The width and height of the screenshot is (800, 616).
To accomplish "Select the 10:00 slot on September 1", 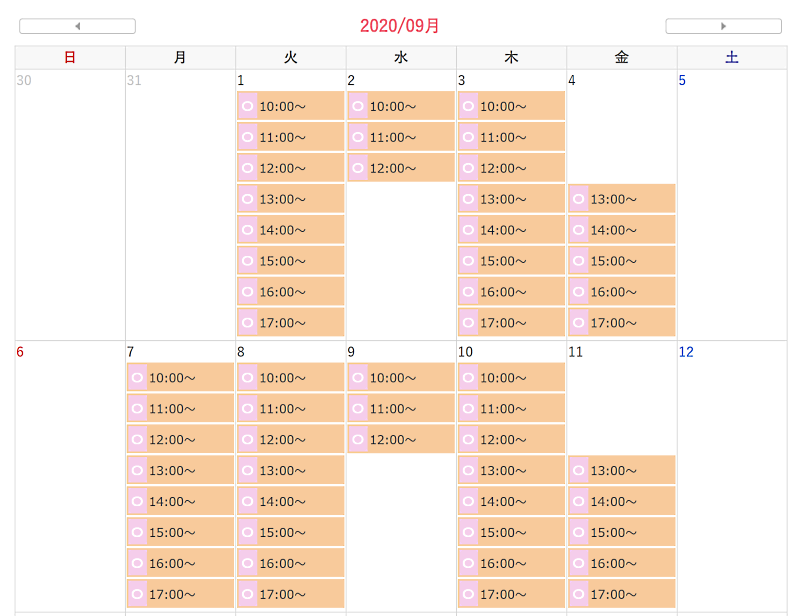I will [291, 106].
